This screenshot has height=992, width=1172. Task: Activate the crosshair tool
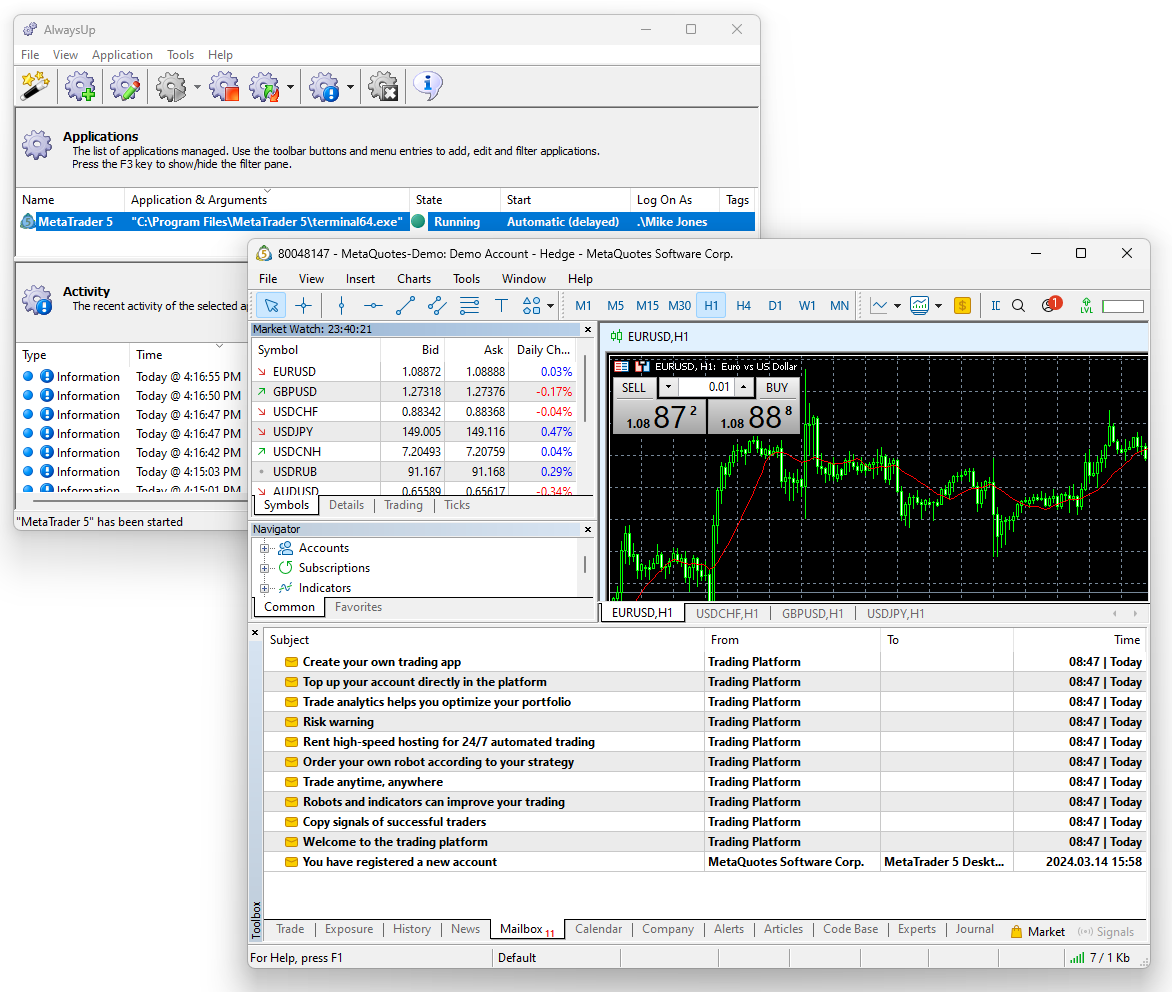(x=303, y=305)
